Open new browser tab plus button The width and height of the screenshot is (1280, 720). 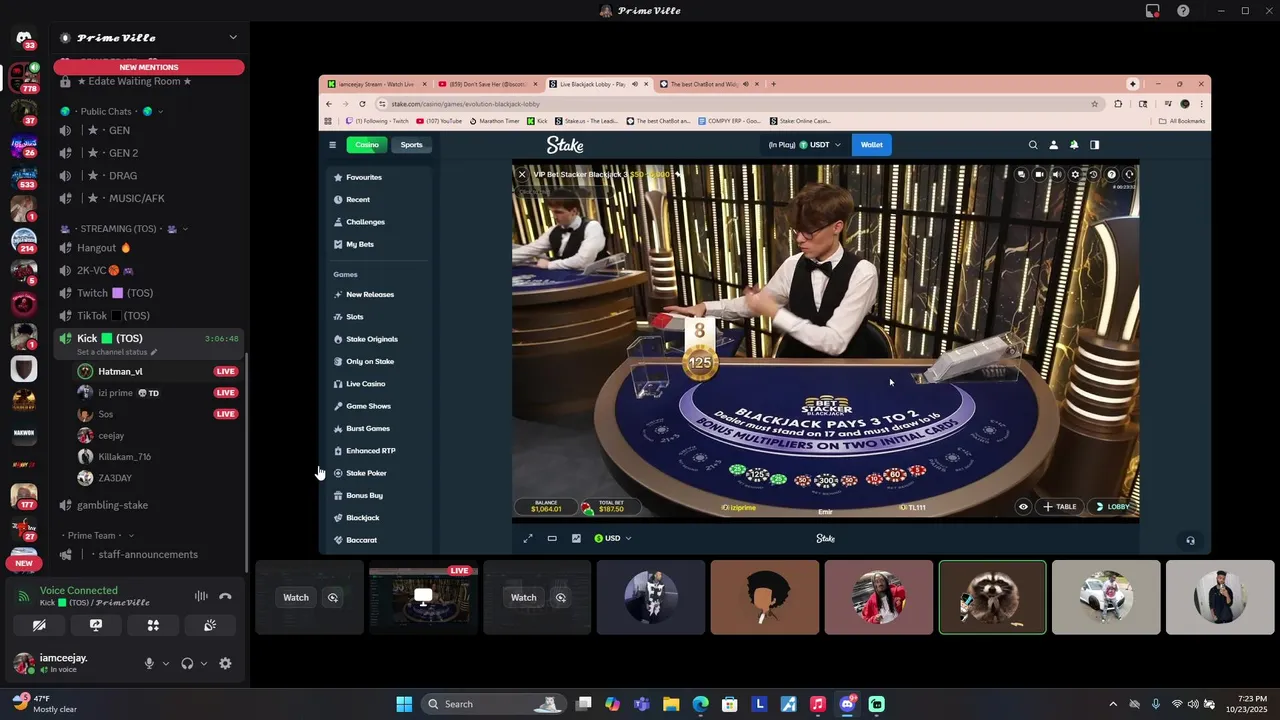(x=773, y=84)
